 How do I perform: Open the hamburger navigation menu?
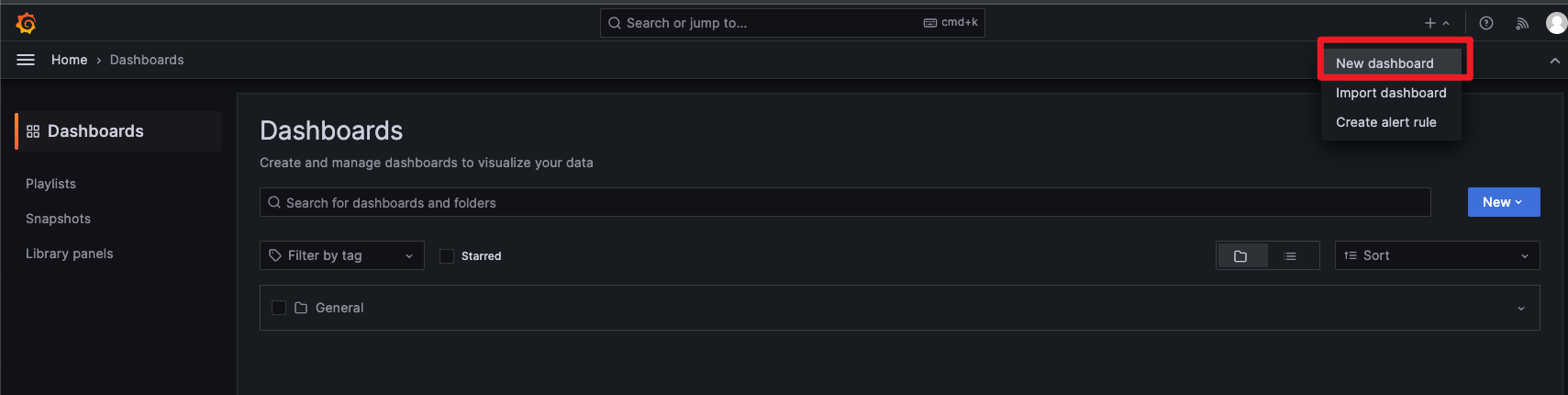[26, 60]
